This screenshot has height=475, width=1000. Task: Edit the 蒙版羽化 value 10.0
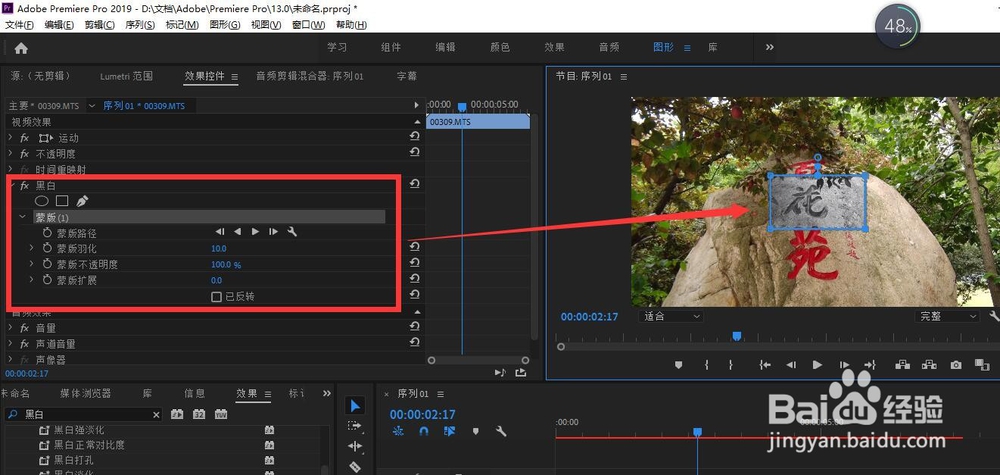(x=219, y=249)
